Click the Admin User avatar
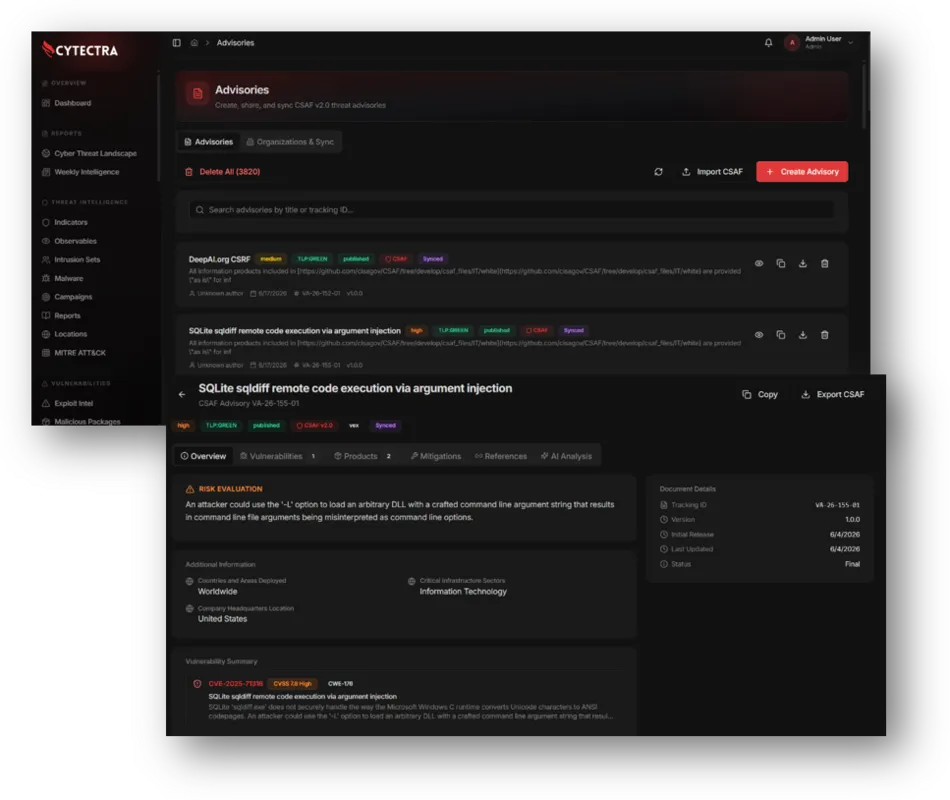The image size is (950, 800). [792, 42]
